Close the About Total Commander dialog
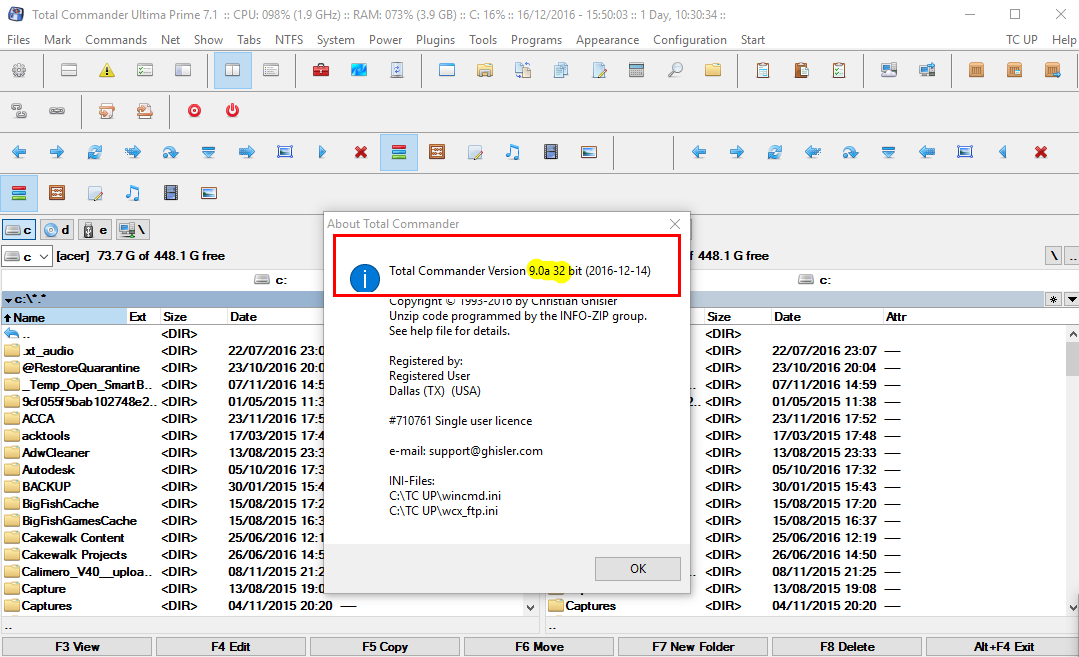The image size is (1079, 657). [675, 224]
